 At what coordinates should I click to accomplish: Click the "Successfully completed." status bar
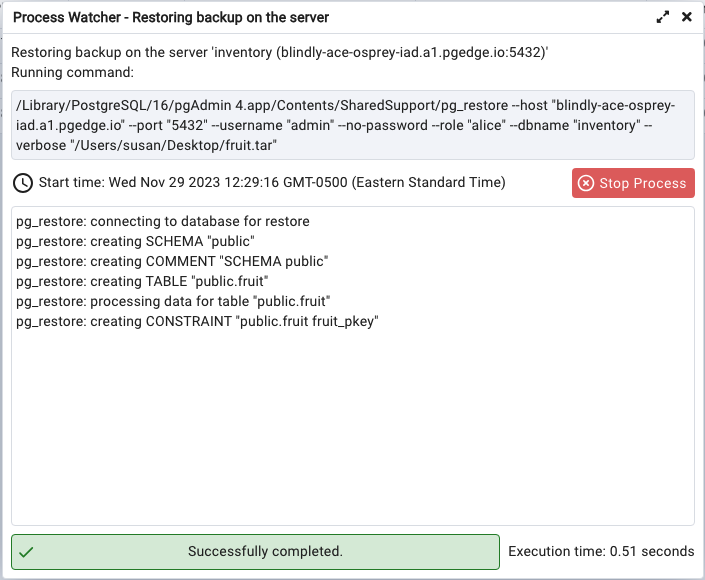click(265, 552)
